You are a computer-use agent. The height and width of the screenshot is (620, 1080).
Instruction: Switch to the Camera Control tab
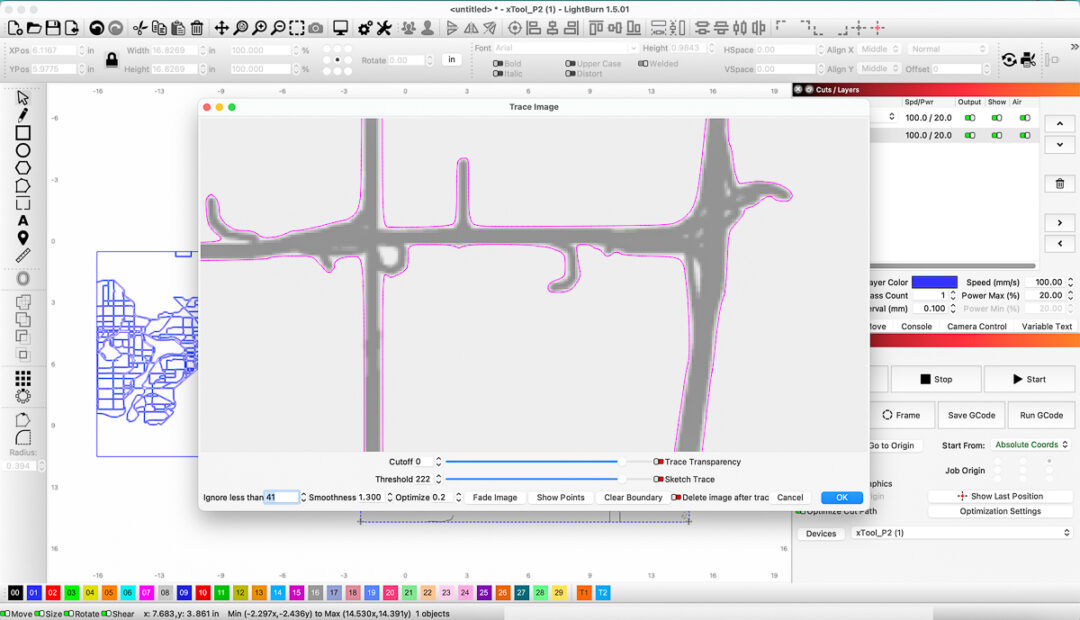pos(978,326)
